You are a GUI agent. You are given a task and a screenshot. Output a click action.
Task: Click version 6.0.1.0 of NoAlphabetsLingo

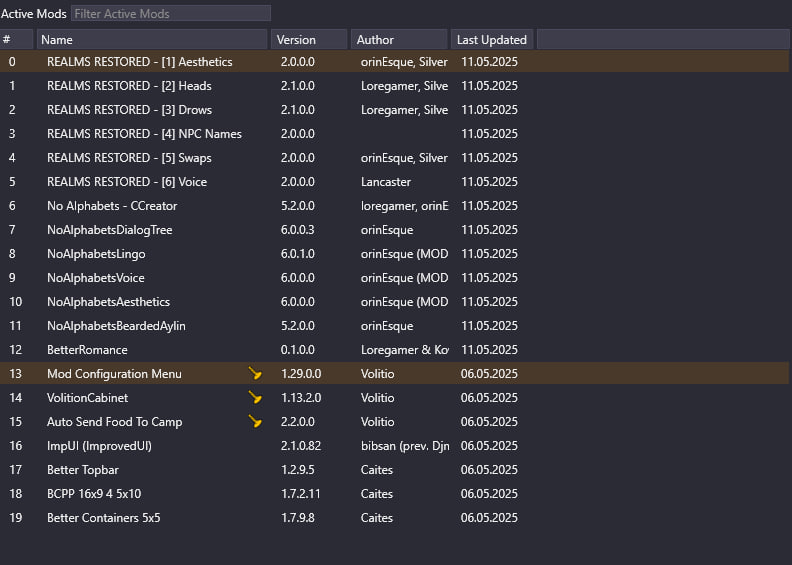[x=298, y=253]
